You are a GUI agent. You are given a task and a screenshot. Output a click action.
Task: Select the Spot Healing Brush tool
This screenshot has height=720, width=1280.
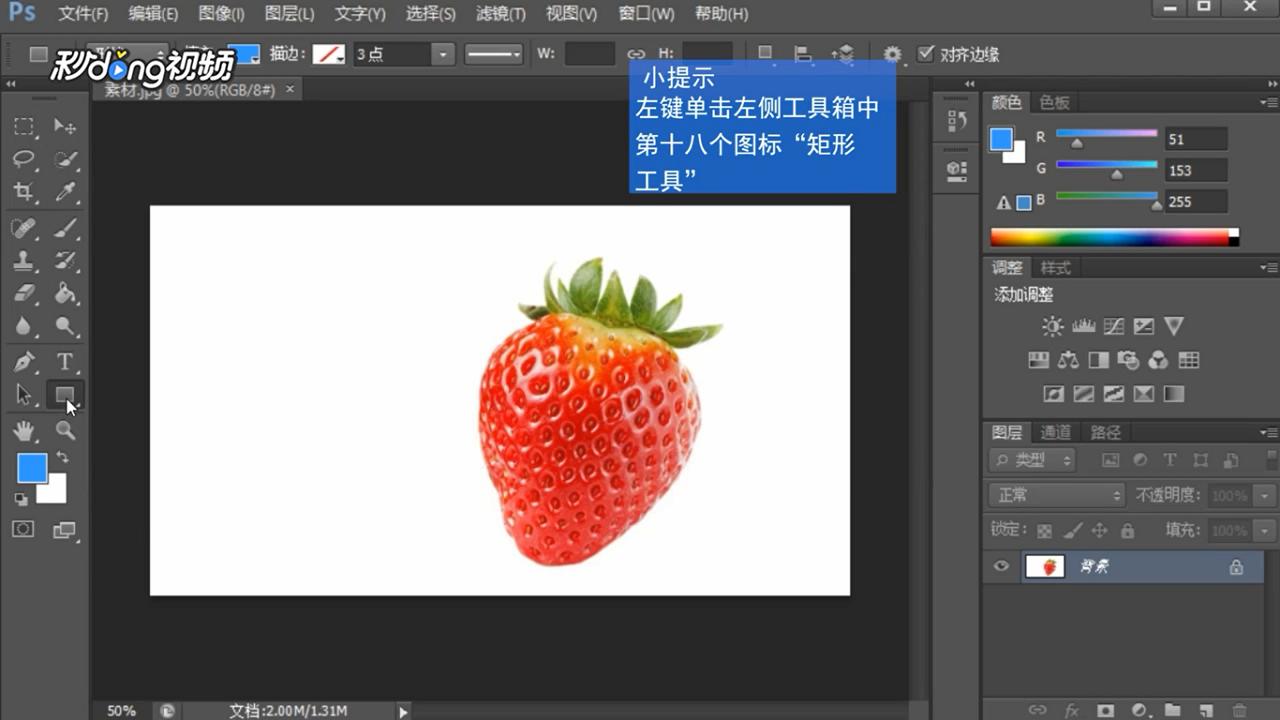coord(24,228)
